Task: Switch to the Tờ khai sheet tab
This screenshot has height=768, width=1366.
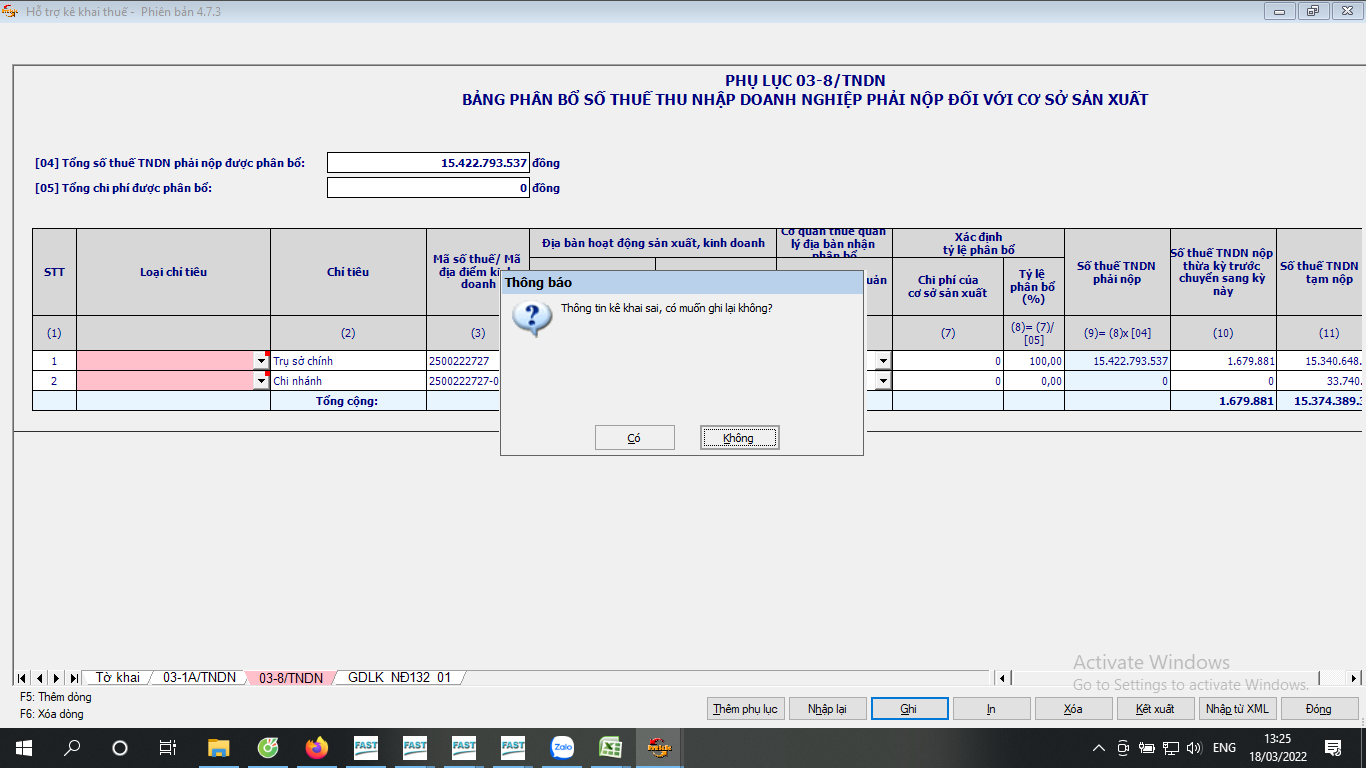Action: click(117, 677)
